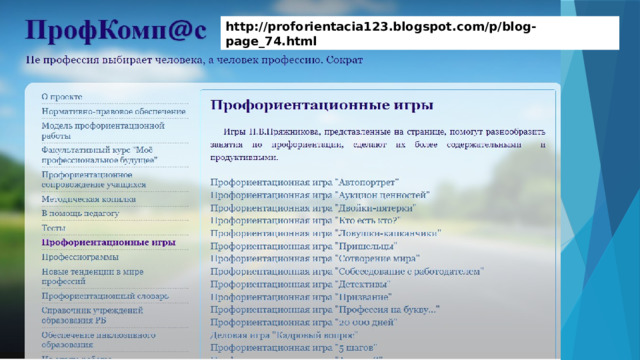
Task: Open game link 'Детективы'
Action: [x=300, y=284]
